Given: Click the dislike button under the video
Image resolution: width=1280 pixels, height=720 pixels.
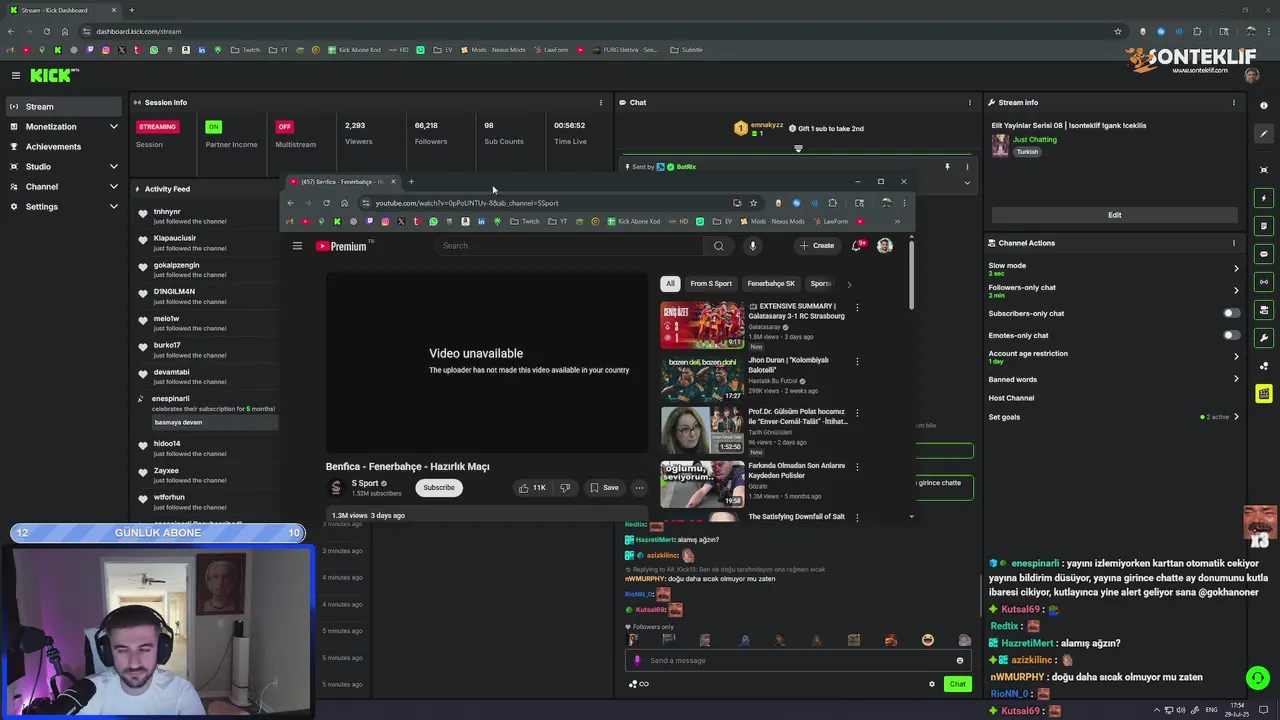Looking at the screenshot, I should tap(565, 488).
